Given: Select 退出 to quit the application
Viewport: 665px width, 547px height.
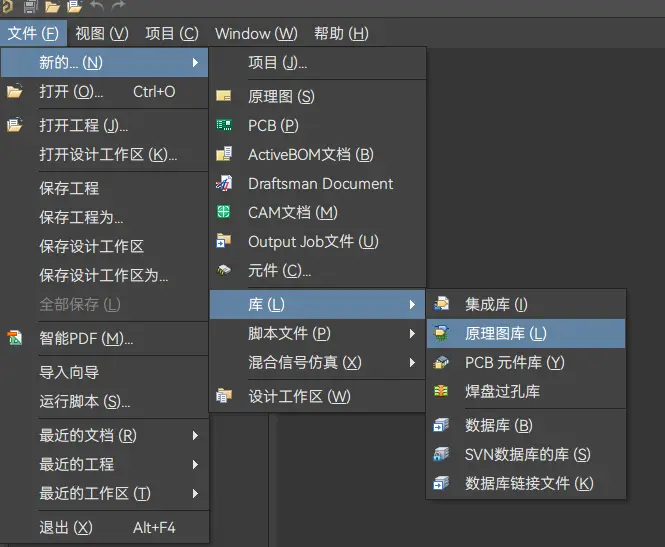Looking at the screenshot, I should (66, 528).
